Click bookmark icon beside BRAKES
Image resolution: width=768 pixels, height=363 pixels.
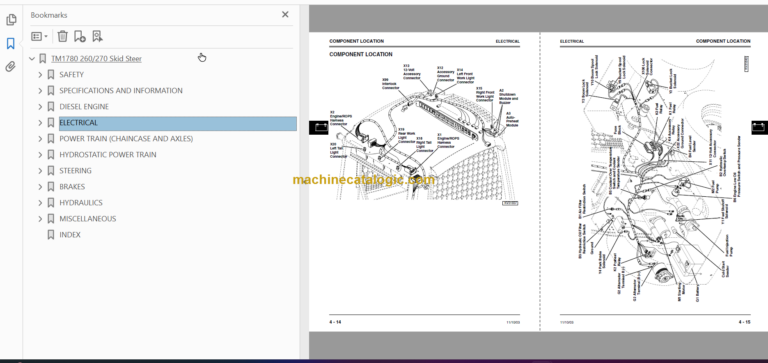click(50, 187)
